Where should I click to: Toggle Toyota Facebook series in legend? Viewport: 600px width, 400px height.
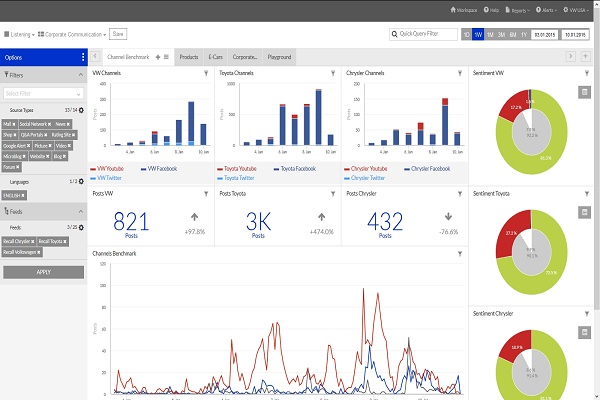click(295, 169)
